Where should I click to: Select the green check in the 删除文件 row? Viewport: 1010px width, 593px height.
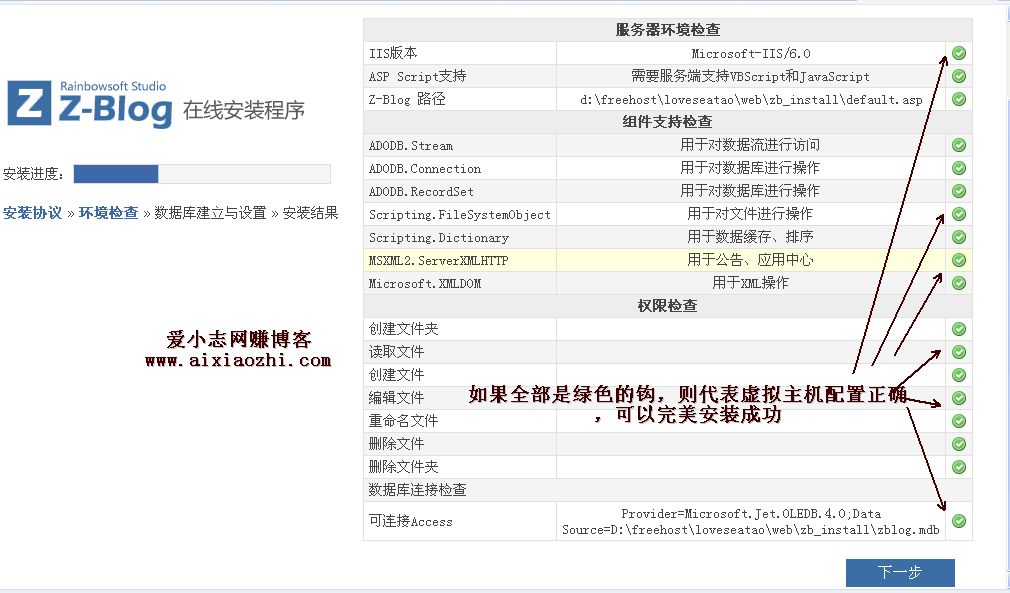pyautogui.click(x=958, y=444)
